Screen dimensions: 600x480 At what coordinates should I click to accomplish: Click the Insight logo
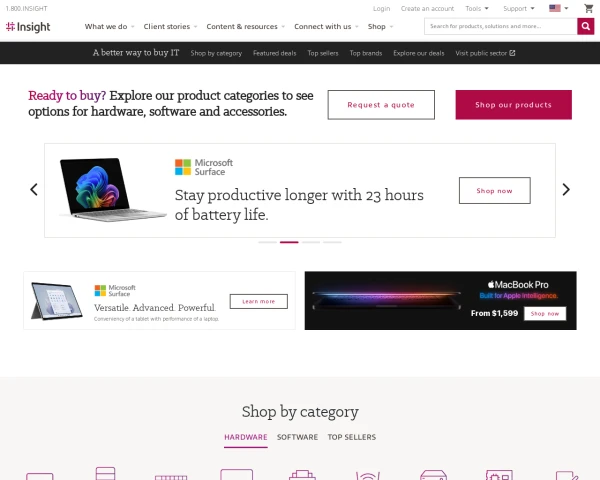[x=28, y=27]
